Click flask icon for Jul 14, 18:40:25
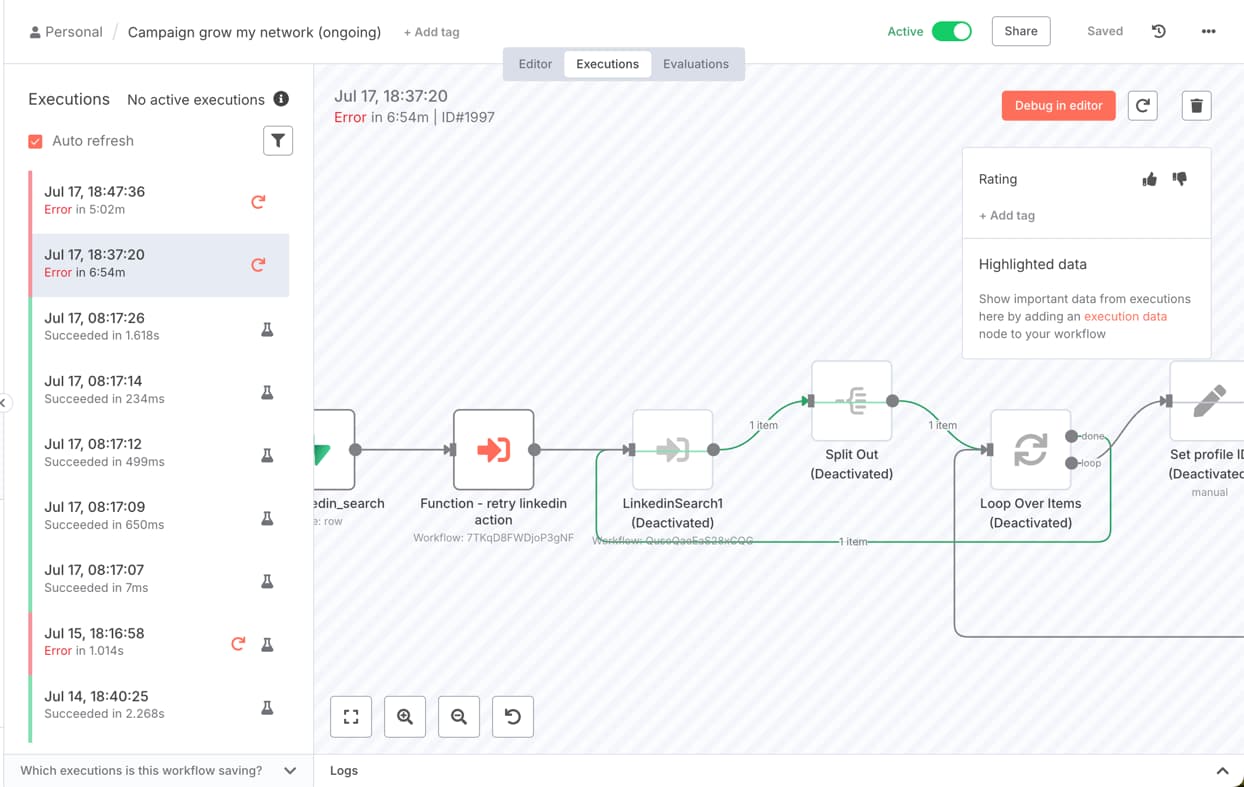The height and width of the screenshot is (787, 1244). pyautogui.click(x=267, y=707)
